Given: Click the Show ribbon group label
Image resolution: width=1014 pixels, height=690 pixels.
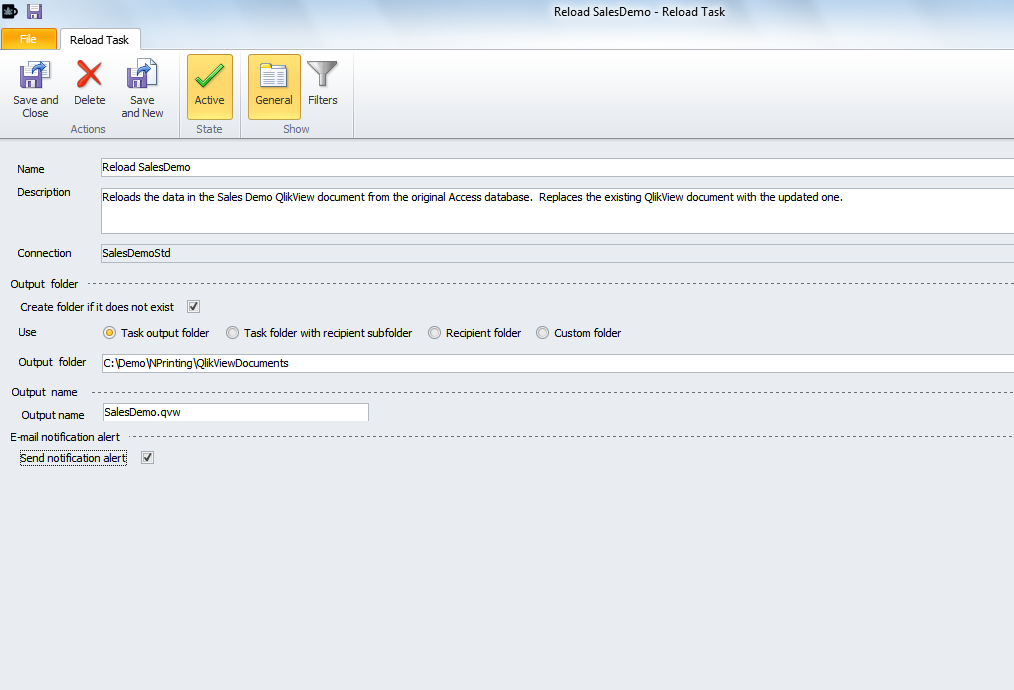Looking at the screenshot, I should pos(296,129).
